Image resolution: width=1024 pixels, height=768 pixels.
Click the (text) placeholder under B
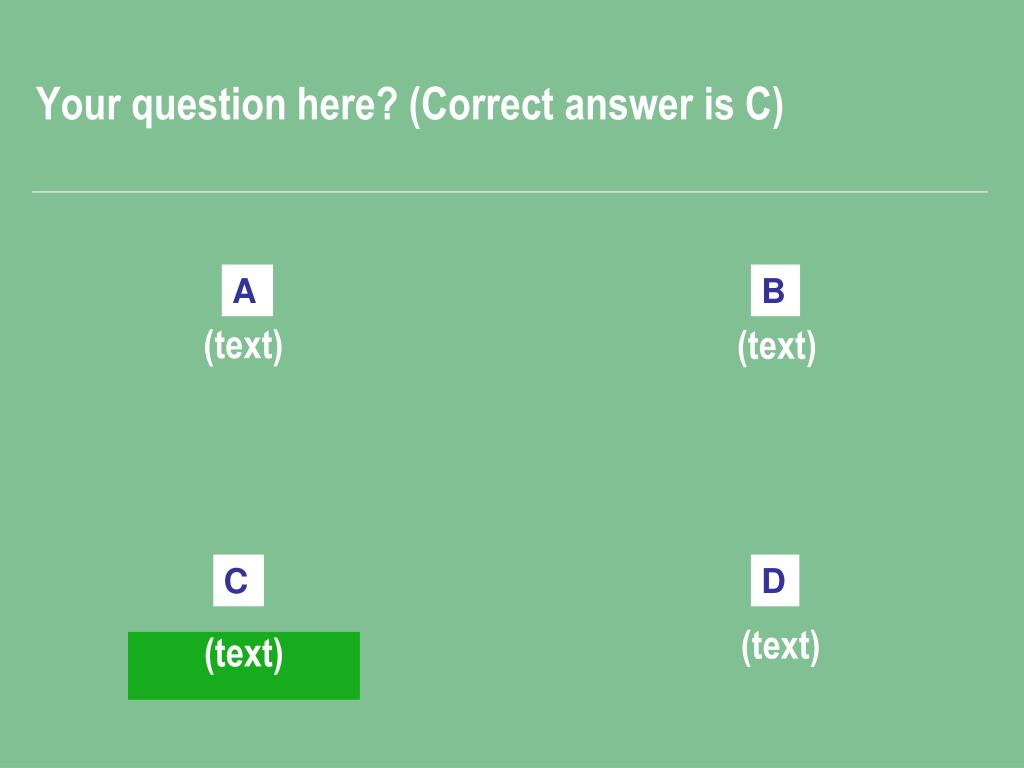pyautogui.click(x=776, y=346)
